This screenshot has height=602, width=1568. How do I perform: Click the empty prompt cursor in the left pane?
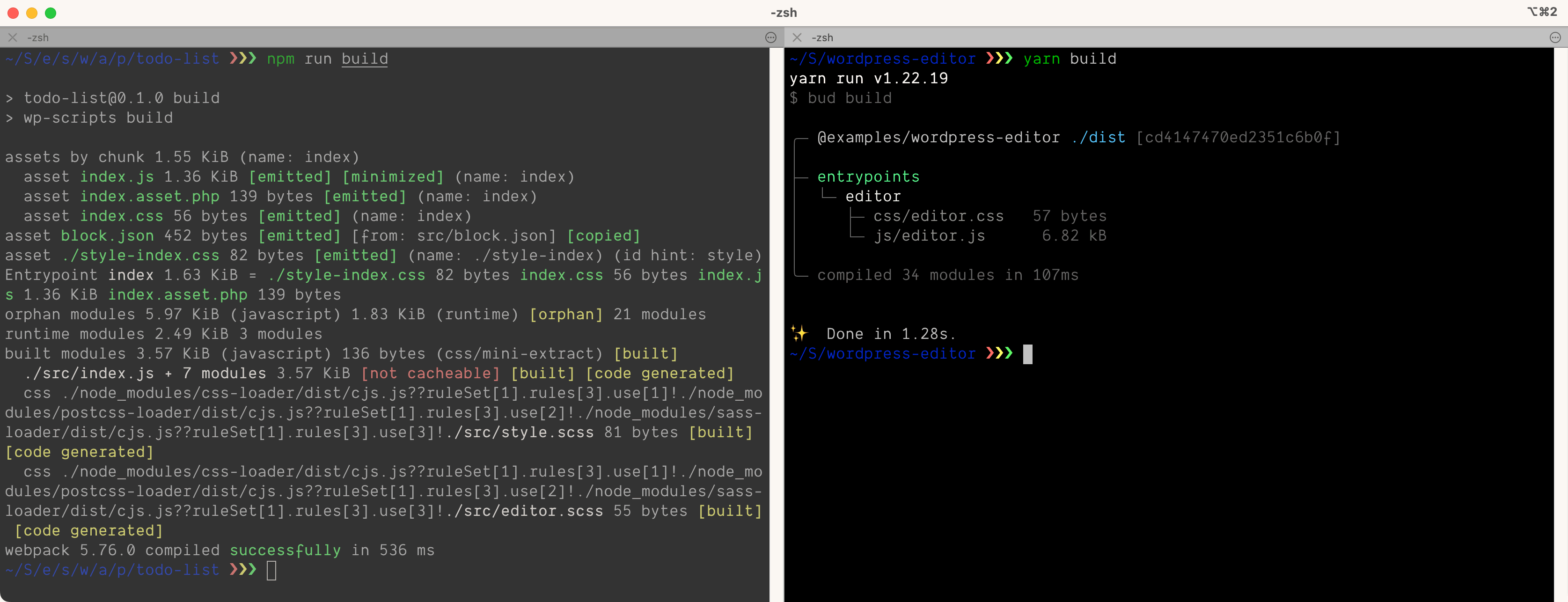(272, 570)
